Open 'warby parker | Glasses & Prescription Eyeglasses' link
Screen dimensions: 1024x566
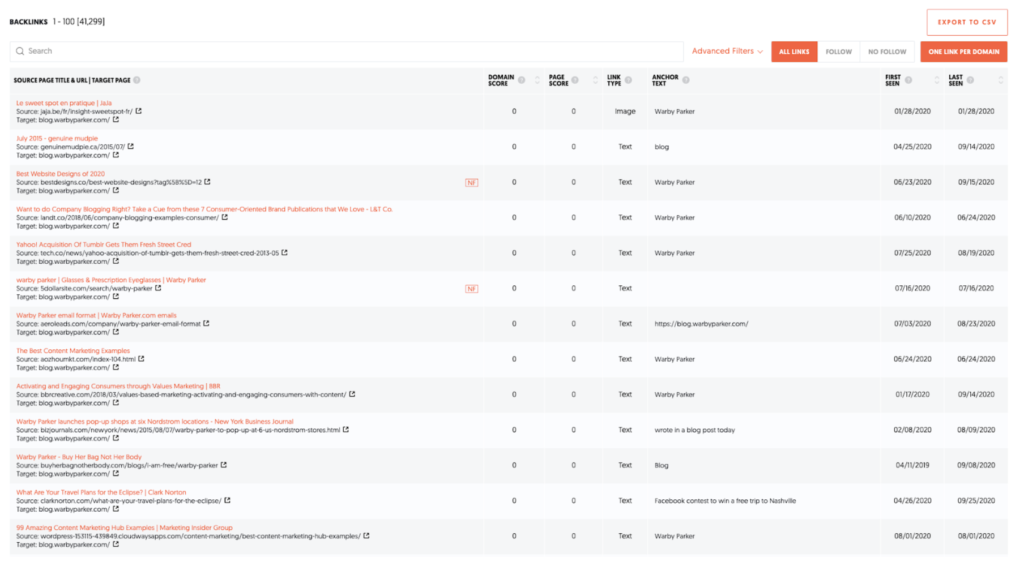coord(111,279)
